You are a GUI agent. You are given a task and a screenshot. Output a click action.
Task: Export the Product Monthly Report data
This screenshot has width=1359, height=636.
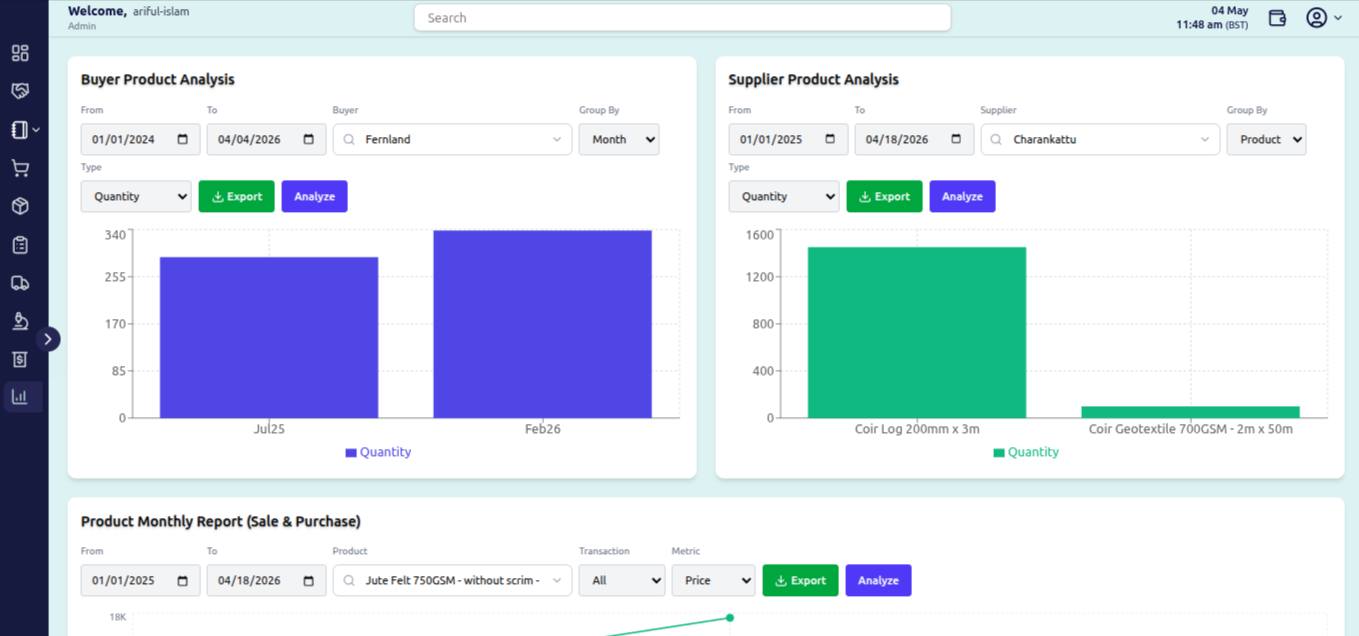(x=800, y=581)
